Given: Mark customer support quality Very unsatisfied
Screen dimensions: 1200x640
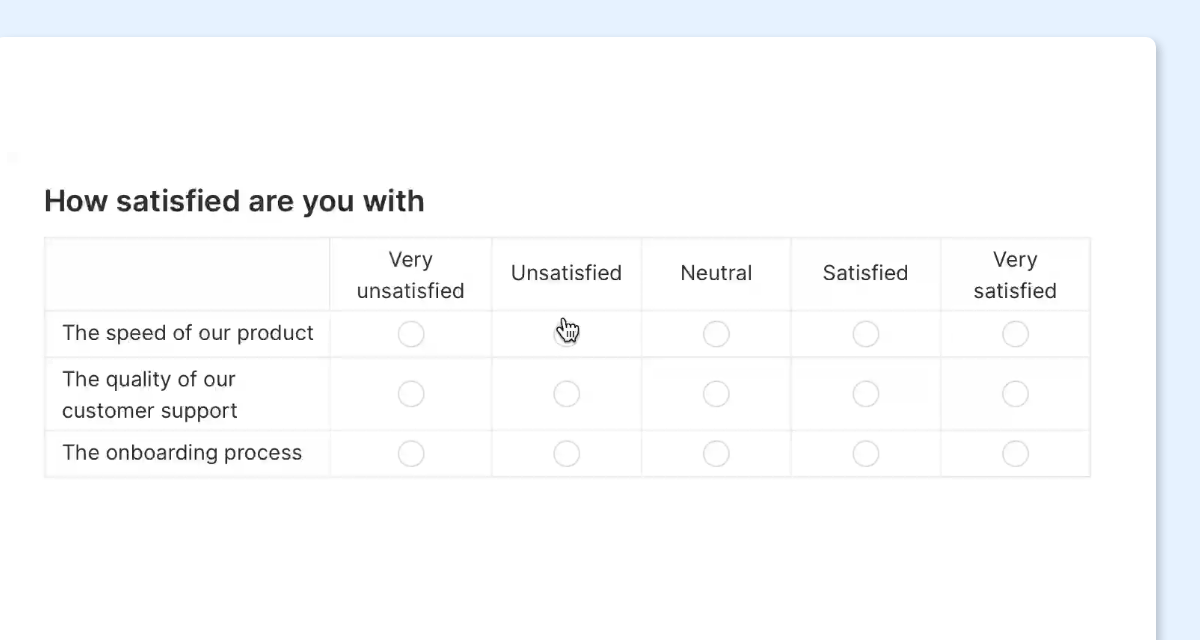Looking at the screenshot, I should (x=411, y=394).
